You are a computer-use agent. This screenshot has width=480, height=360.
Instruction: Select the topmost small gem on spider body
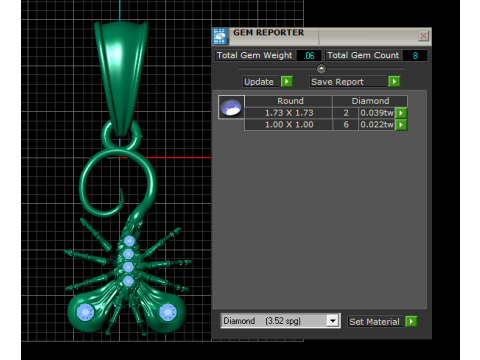tap(129, 241)
